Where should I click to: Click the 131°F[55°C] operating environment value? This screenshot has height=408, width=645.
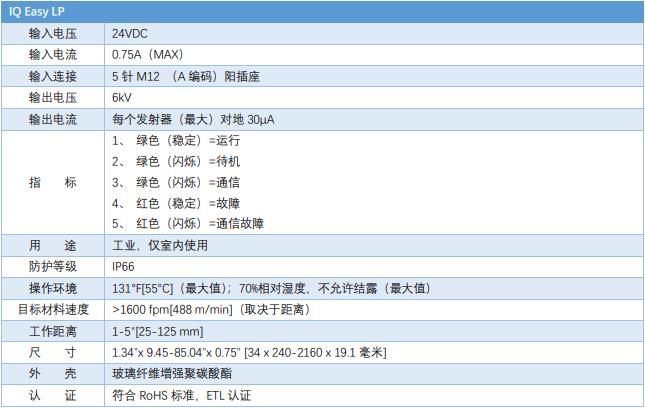click(x=271, y=288)
